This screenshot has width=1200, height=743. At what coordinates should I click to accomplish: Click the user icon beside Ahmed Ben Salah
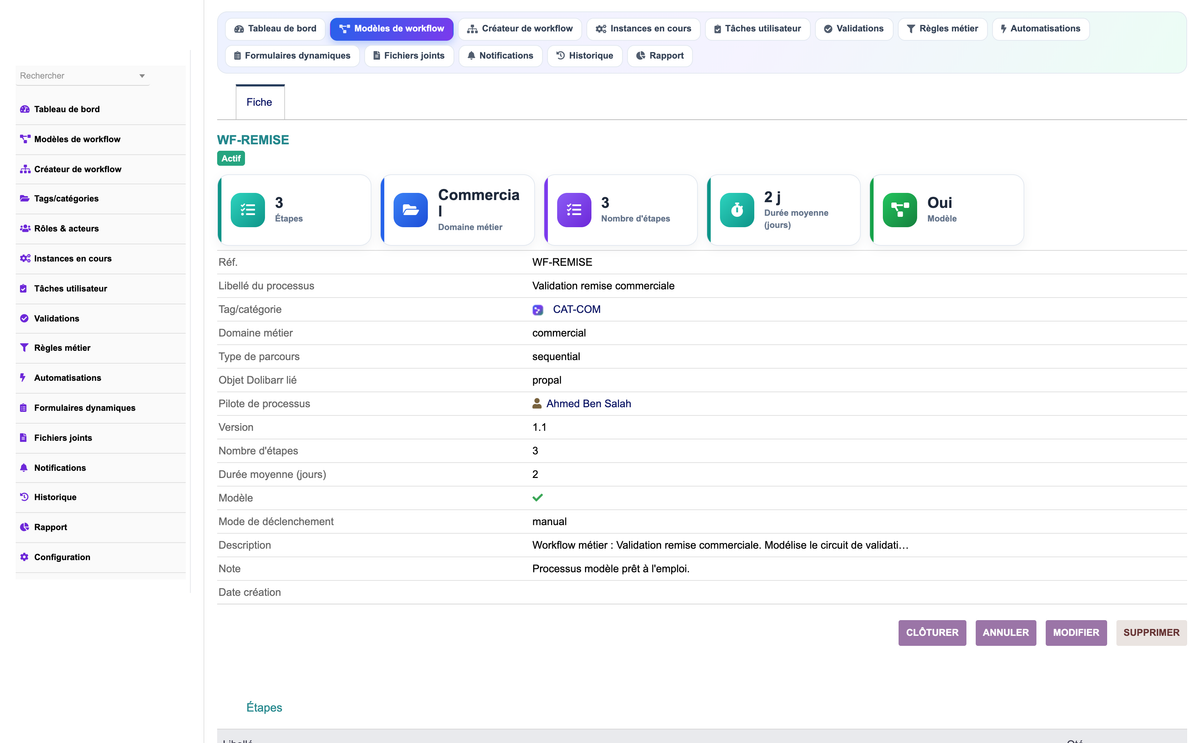pos(537,404)
